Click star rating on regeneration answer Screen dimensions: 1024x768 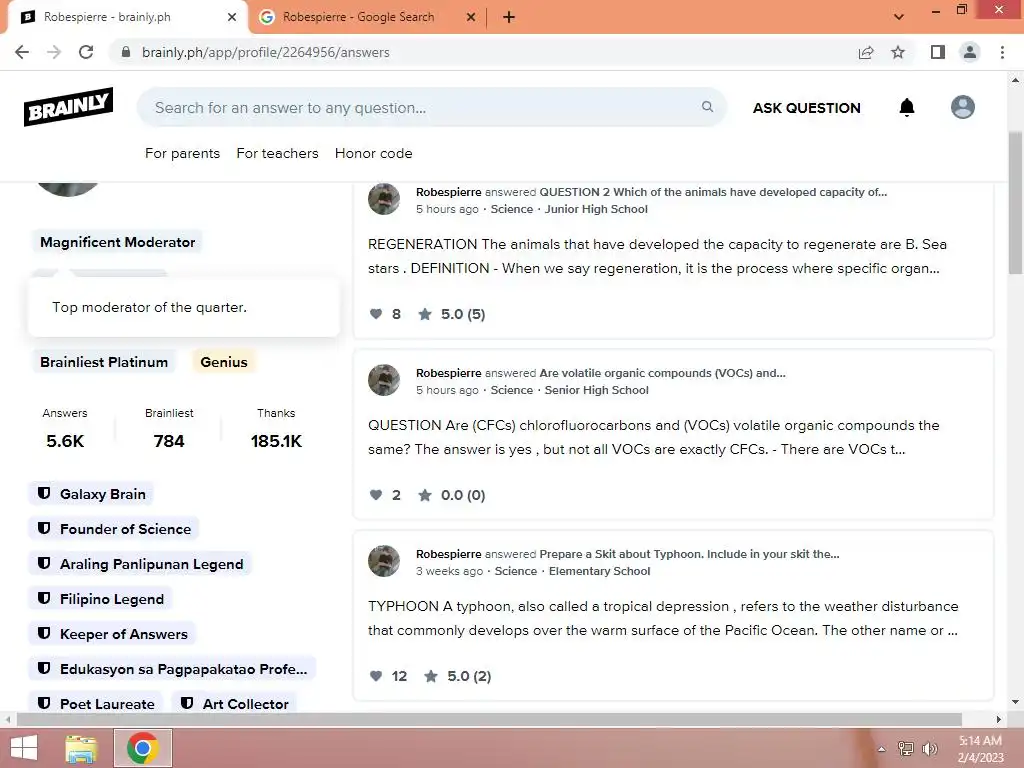pos(425,314)
